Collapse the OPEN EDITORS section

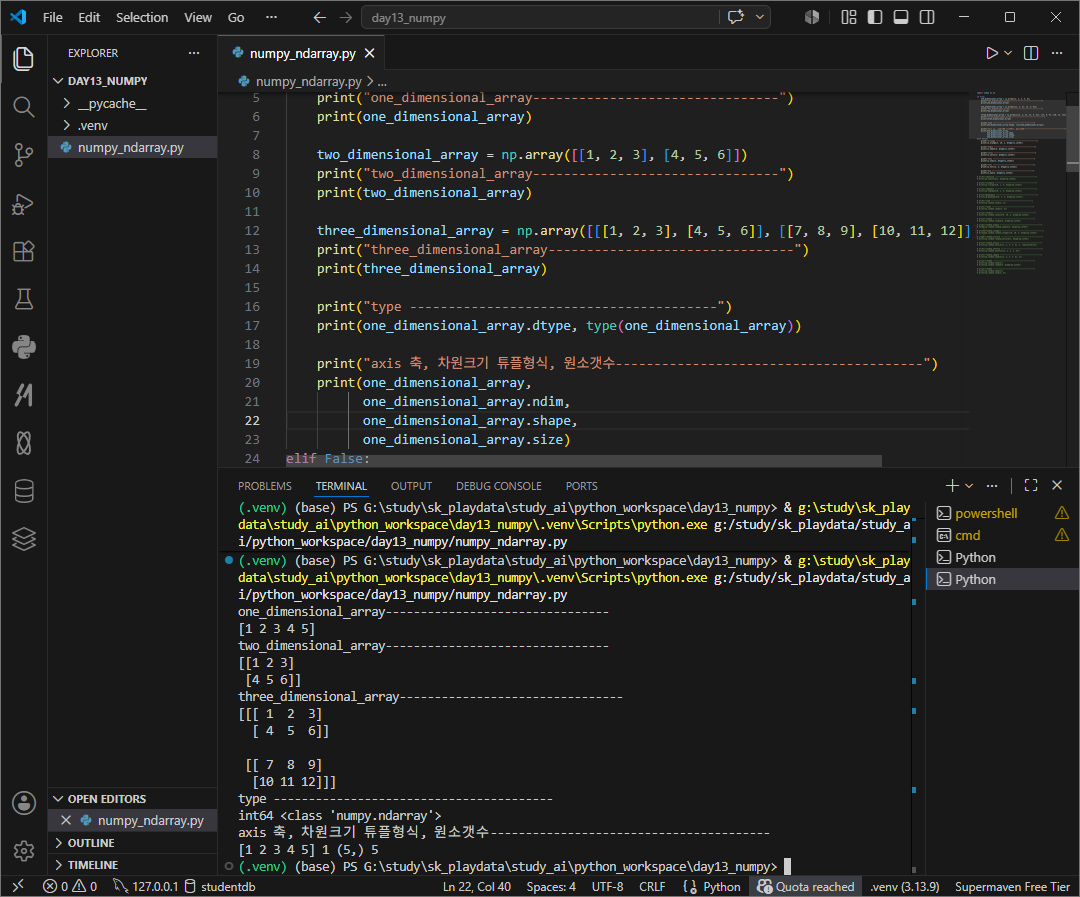132,798
